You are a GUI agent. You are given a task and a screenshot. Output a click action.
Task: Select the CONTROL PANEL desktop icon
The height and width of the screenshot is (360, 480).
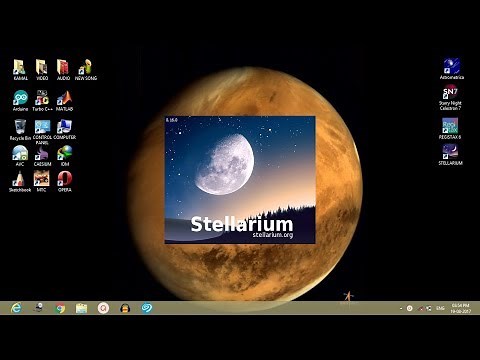(x=42, y=132)
